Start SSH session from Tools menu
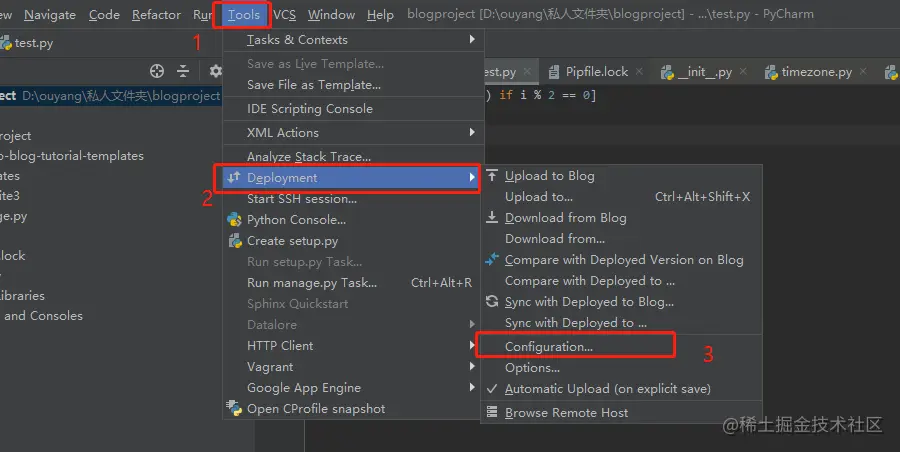The height and width of the screenshot is (452, 900). pyautogui.click(x=352, y=199)
